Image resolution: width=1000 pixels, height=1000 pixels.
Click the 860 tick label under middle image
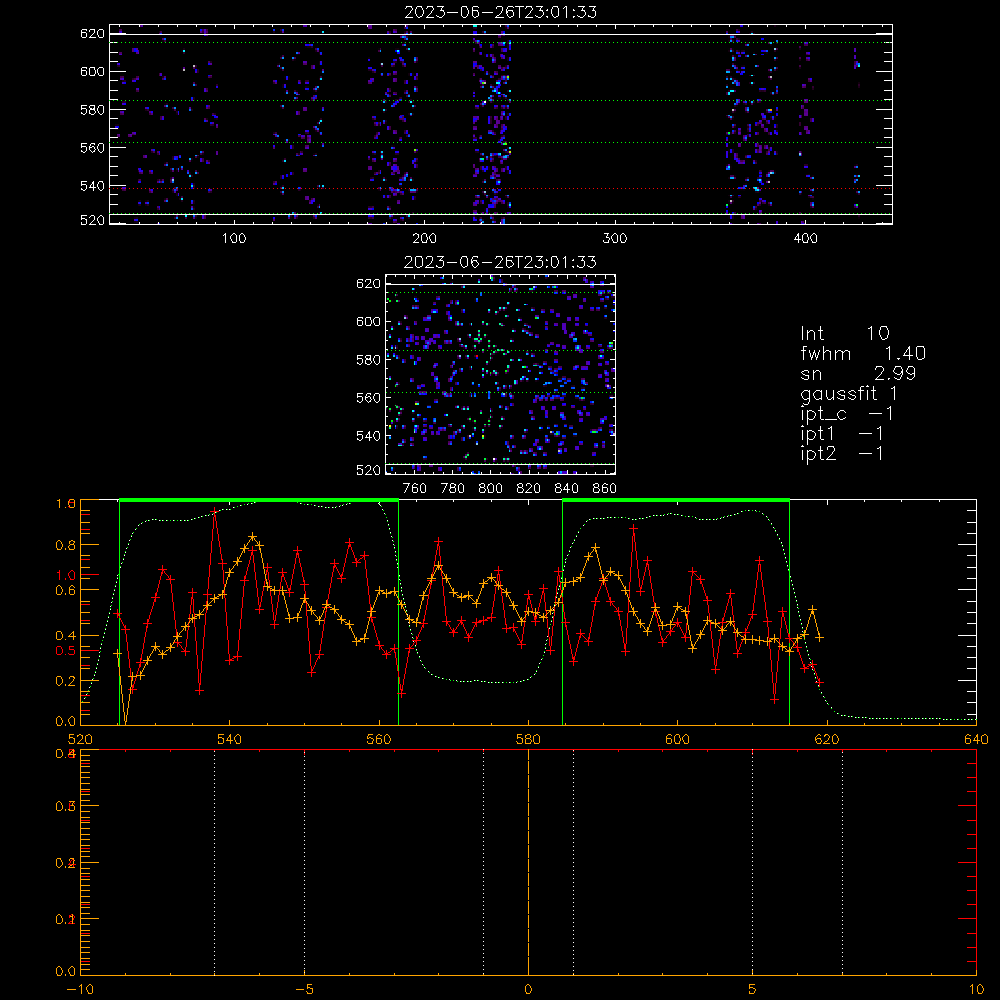pos(604,489)
